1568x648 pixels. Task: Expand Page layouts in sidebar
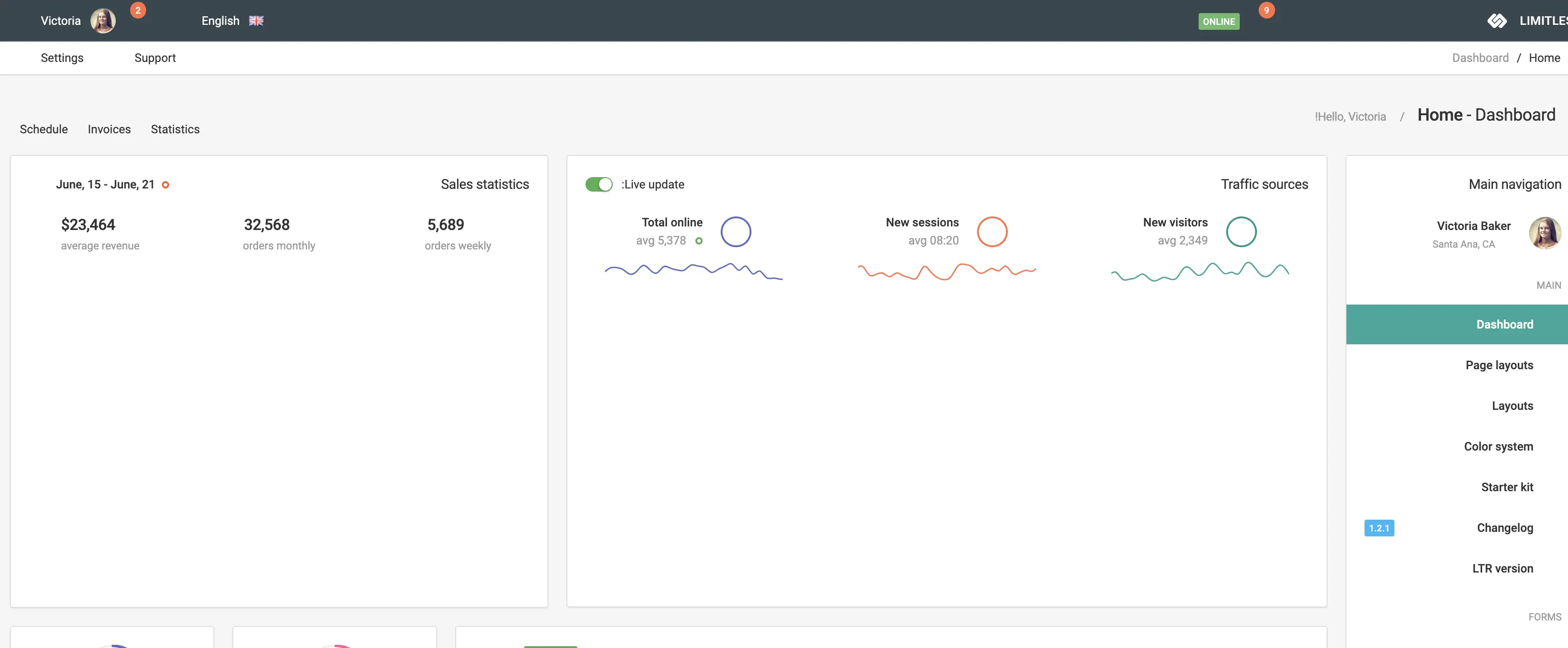pyautogui.click(x=1457, y=365)
